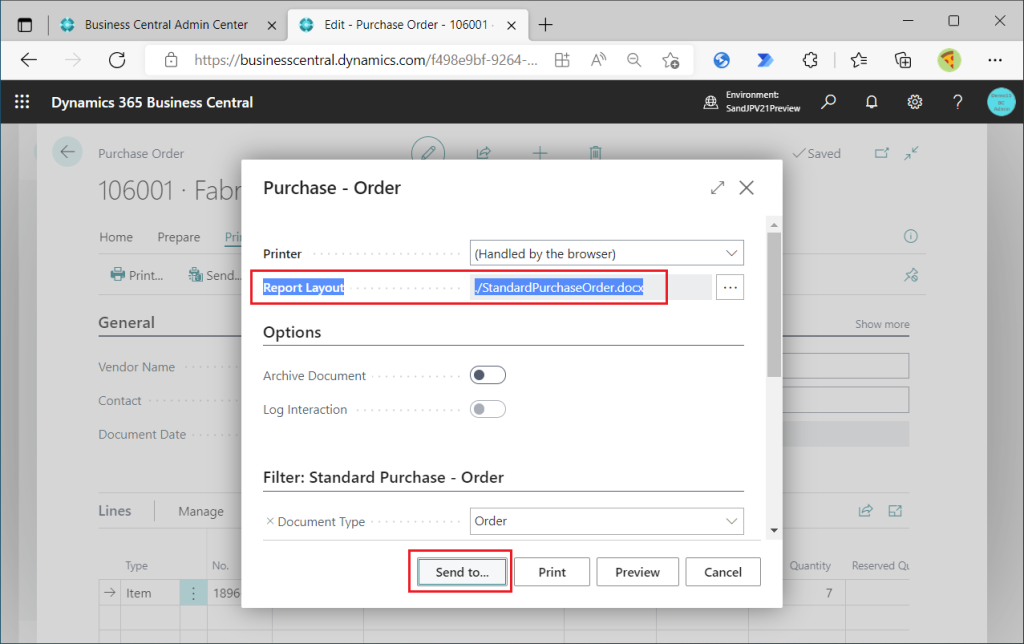Image resolution: width=1024 pixels, height=644 pixels.
Task: Pin the action bar with the pin icon
Action: point(911,275)
